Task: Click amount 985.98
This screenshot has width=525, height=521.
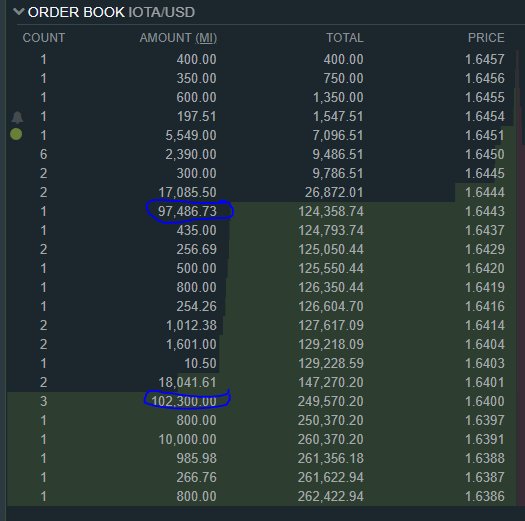Action: click(x=197, y=458)
